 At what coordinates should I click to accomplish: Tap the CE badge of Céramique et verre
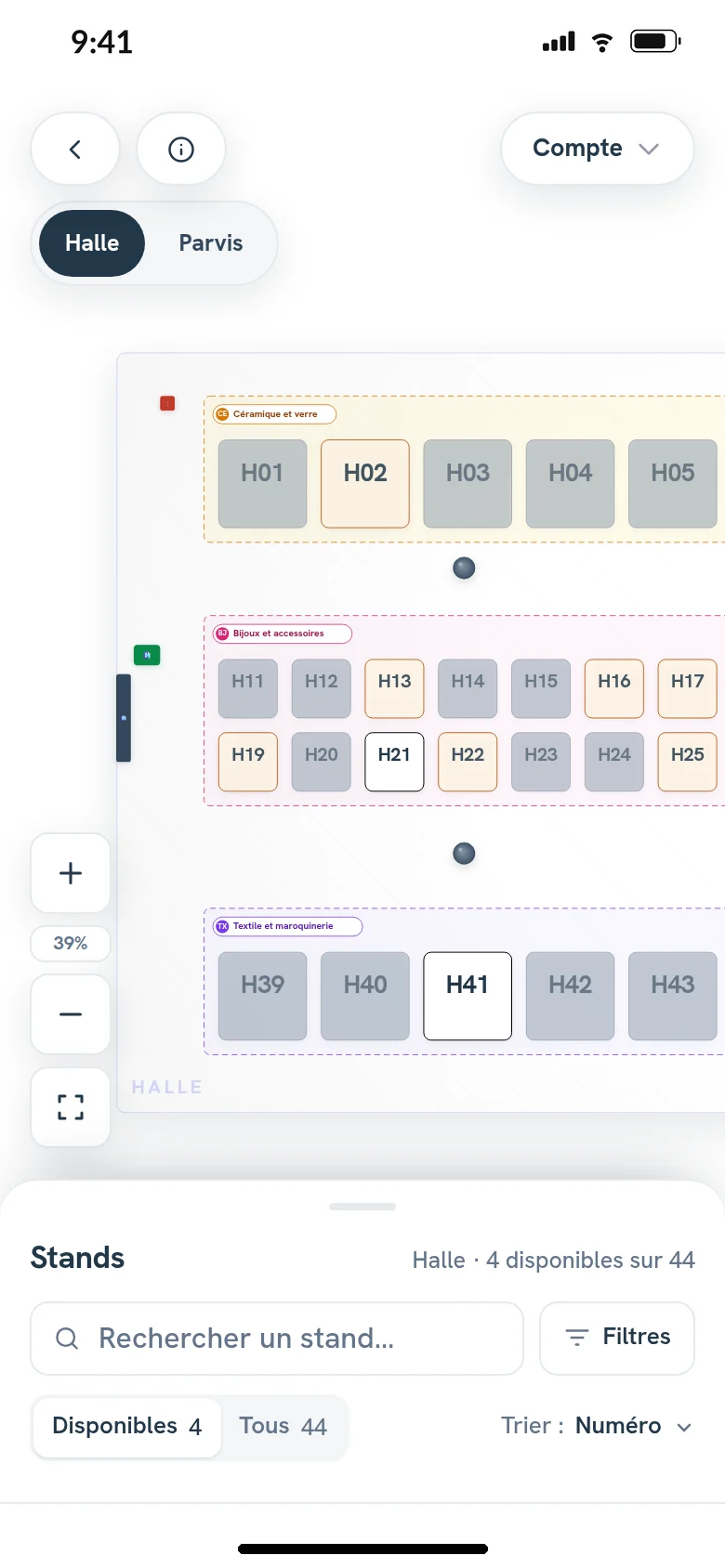[222, 414]
